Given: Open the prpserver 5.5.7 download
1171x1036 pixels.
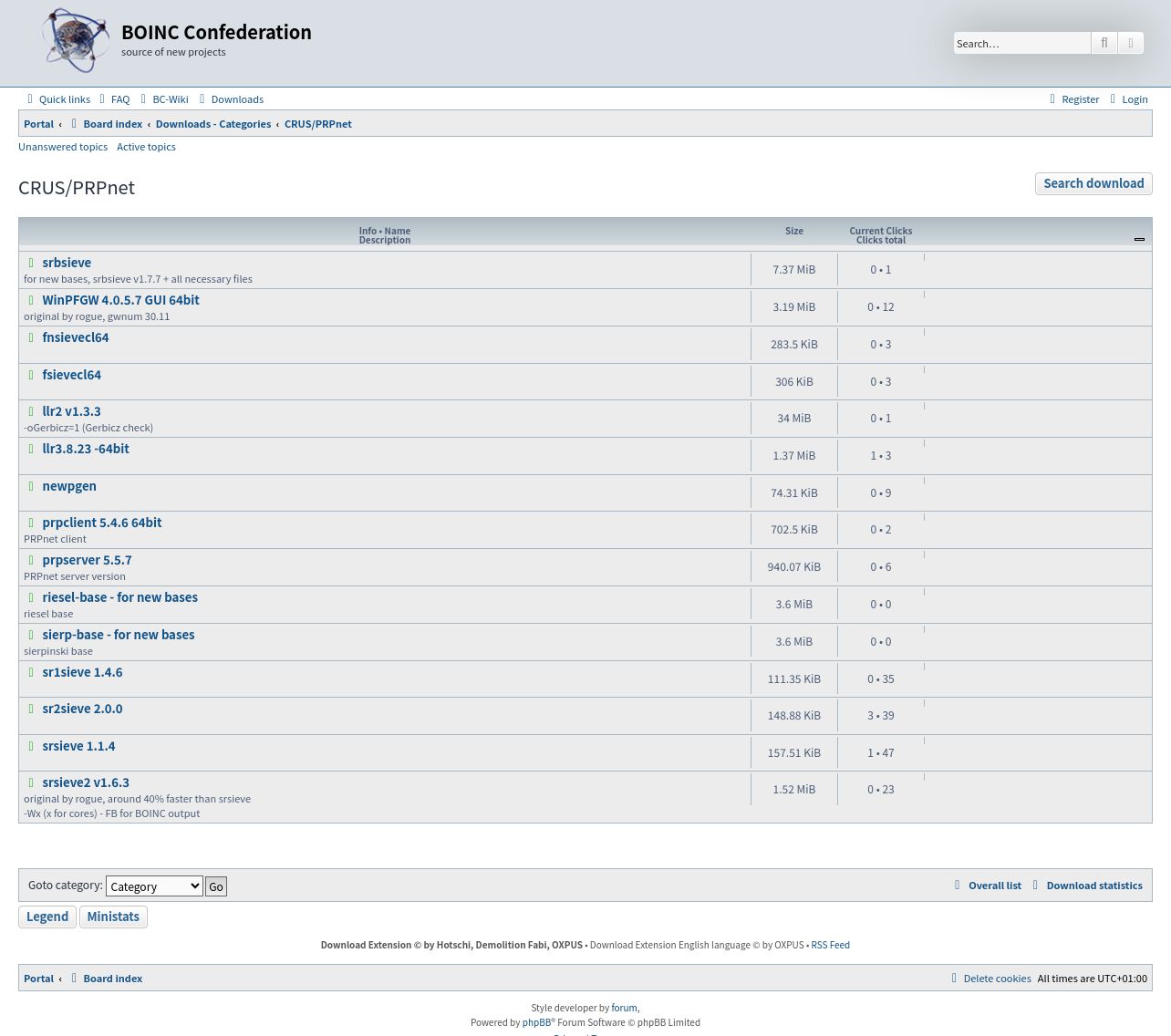Looking at the screenshot, I should tap(87, 560).
